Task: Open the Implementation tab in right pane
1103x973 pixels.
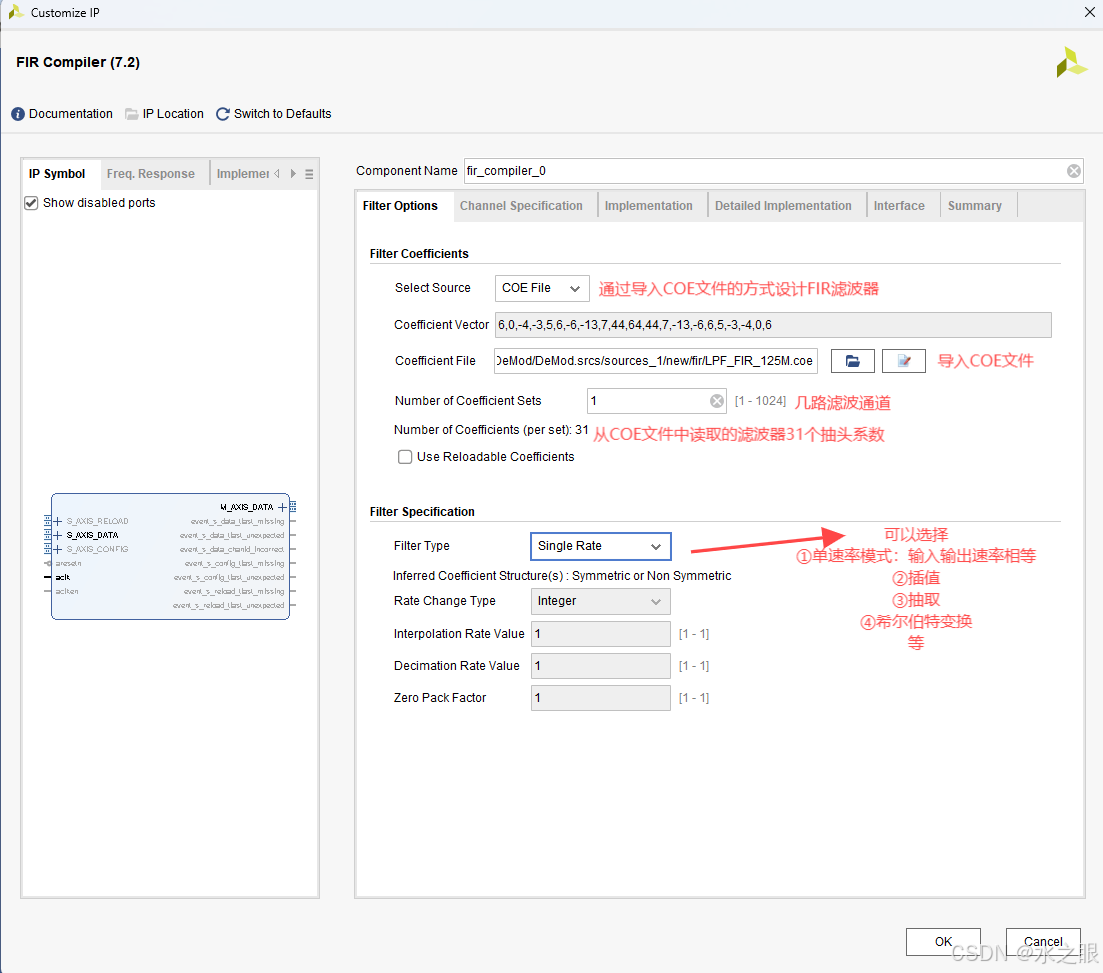Action: [x=649, y=205]
